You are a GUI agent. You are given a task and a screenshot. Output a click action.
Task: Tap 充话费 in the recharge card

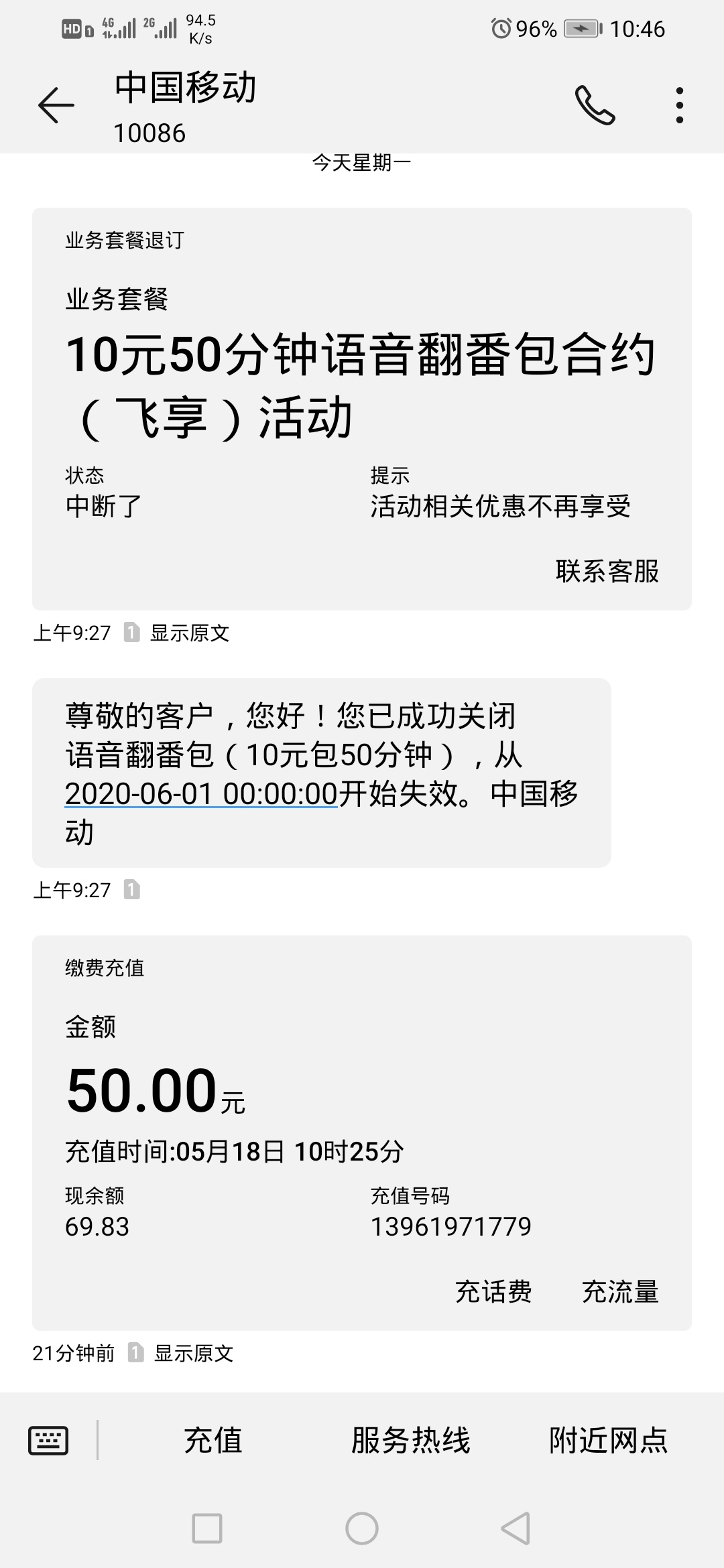[493, 1291]
